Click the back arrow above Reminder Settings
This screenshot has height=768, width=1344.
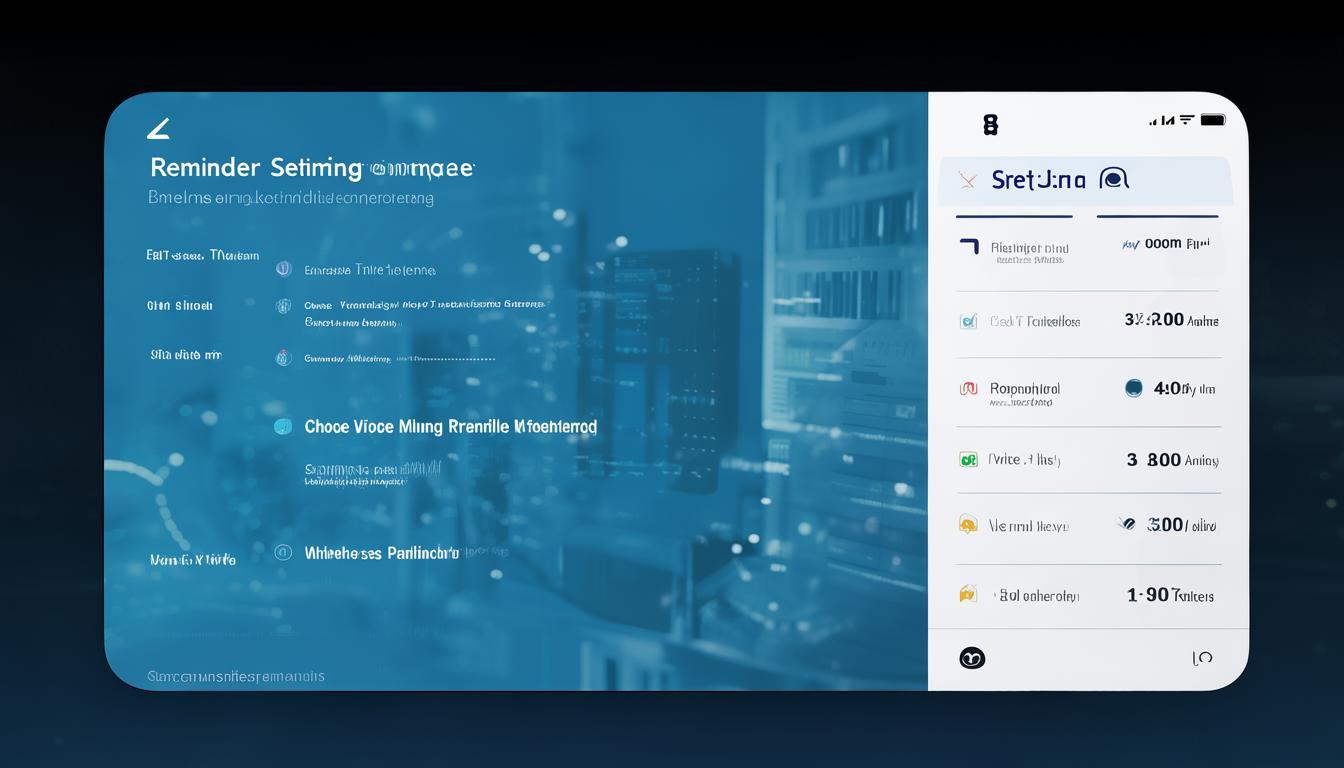tap(158, 128)
